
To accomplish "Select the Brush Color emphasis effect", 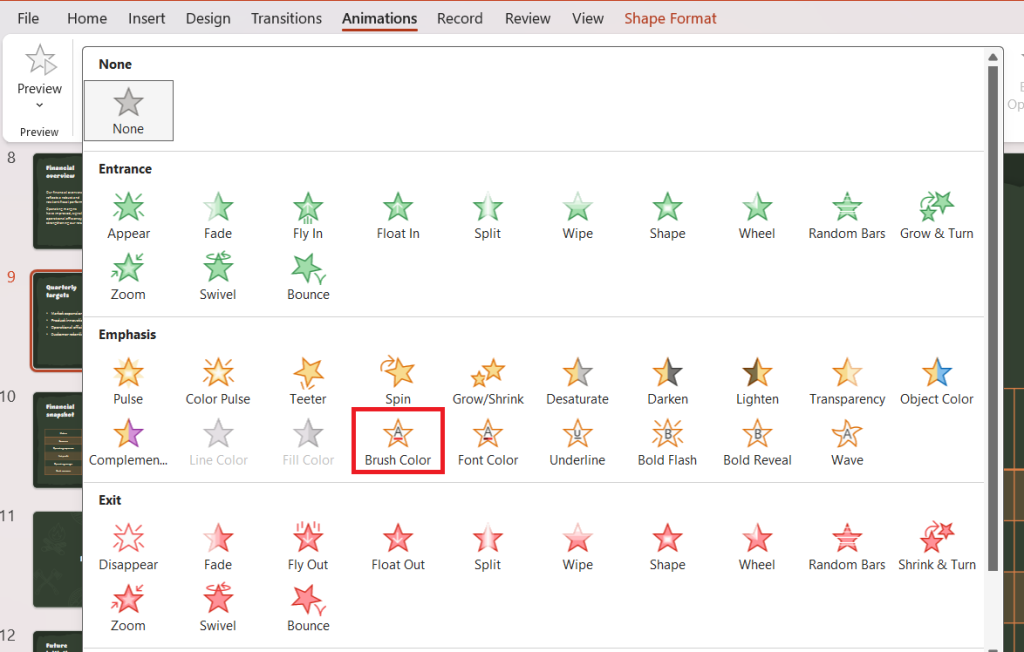I will 397,440.
